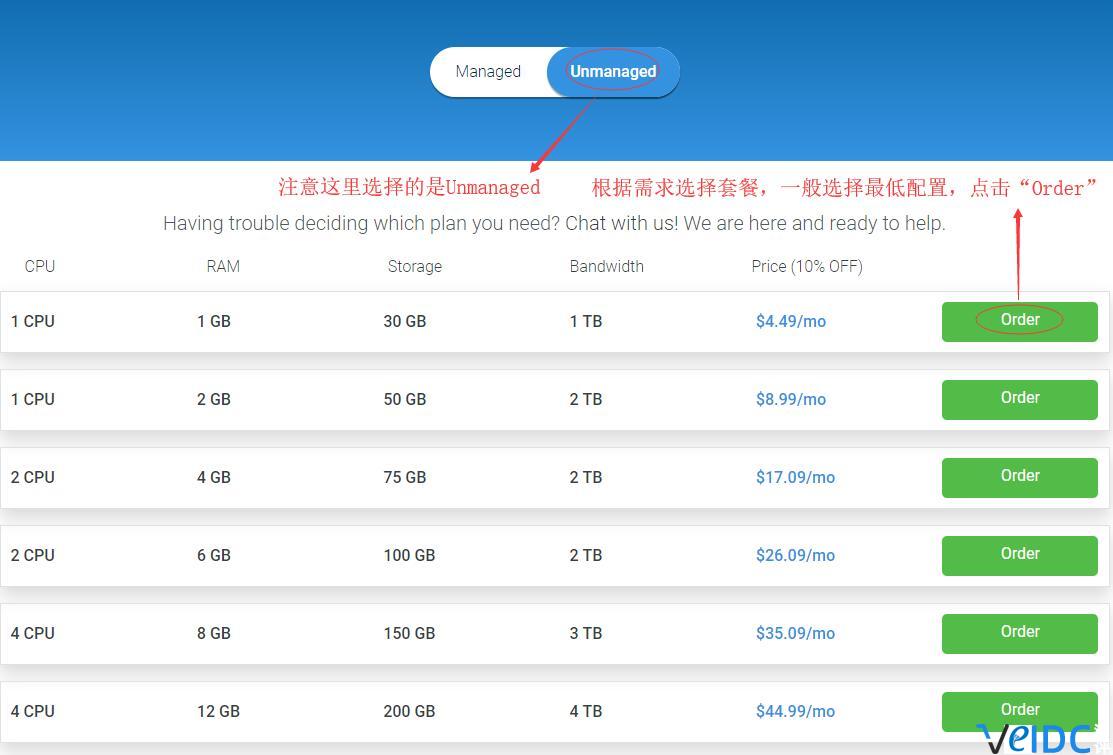This screenshot has width=1113, height=755.
Task: Click the RAM column header
Action: coord(223,266)
